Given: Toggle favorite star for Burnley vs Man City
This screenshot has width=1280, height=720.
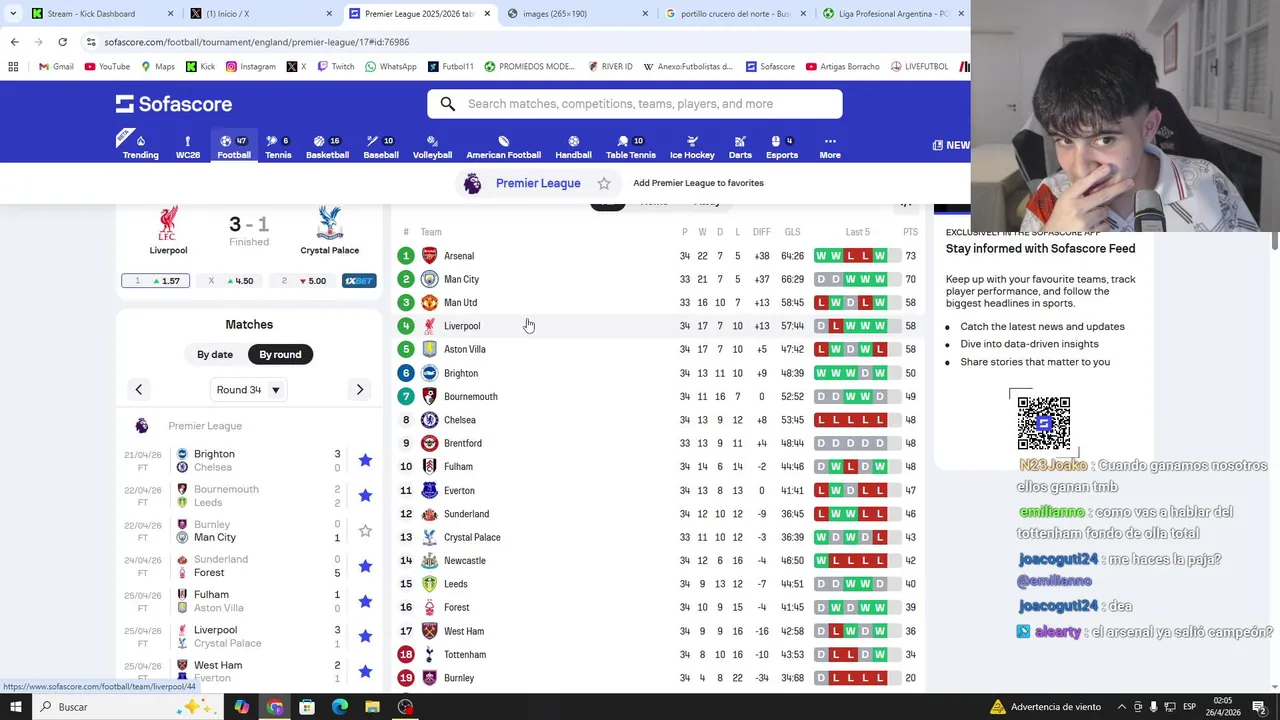Looking at the screenshot, I should coord(365,531).
